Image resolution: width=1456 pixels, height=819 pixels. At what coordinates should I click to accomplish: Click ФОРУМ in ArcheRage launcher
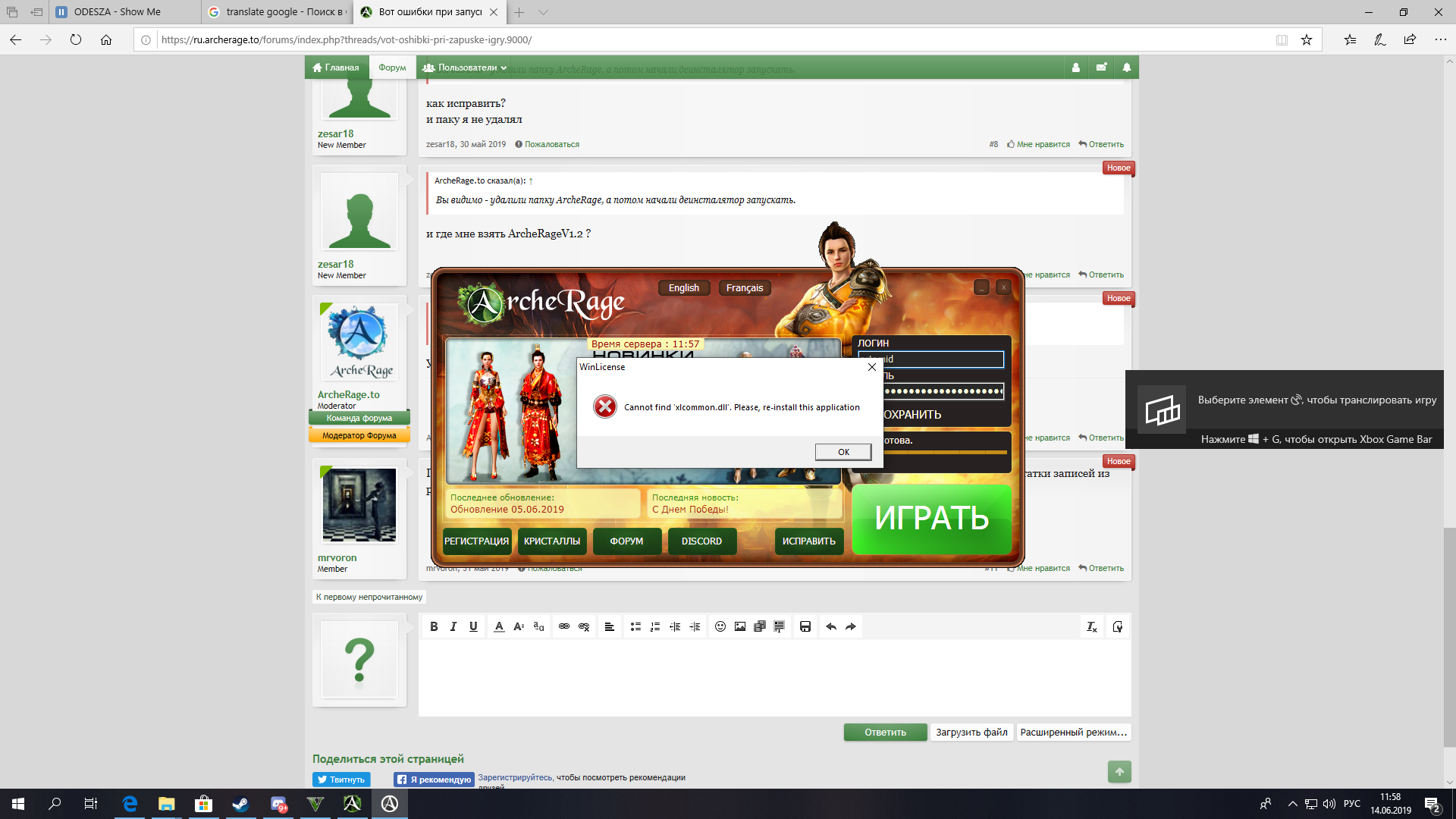626,541
